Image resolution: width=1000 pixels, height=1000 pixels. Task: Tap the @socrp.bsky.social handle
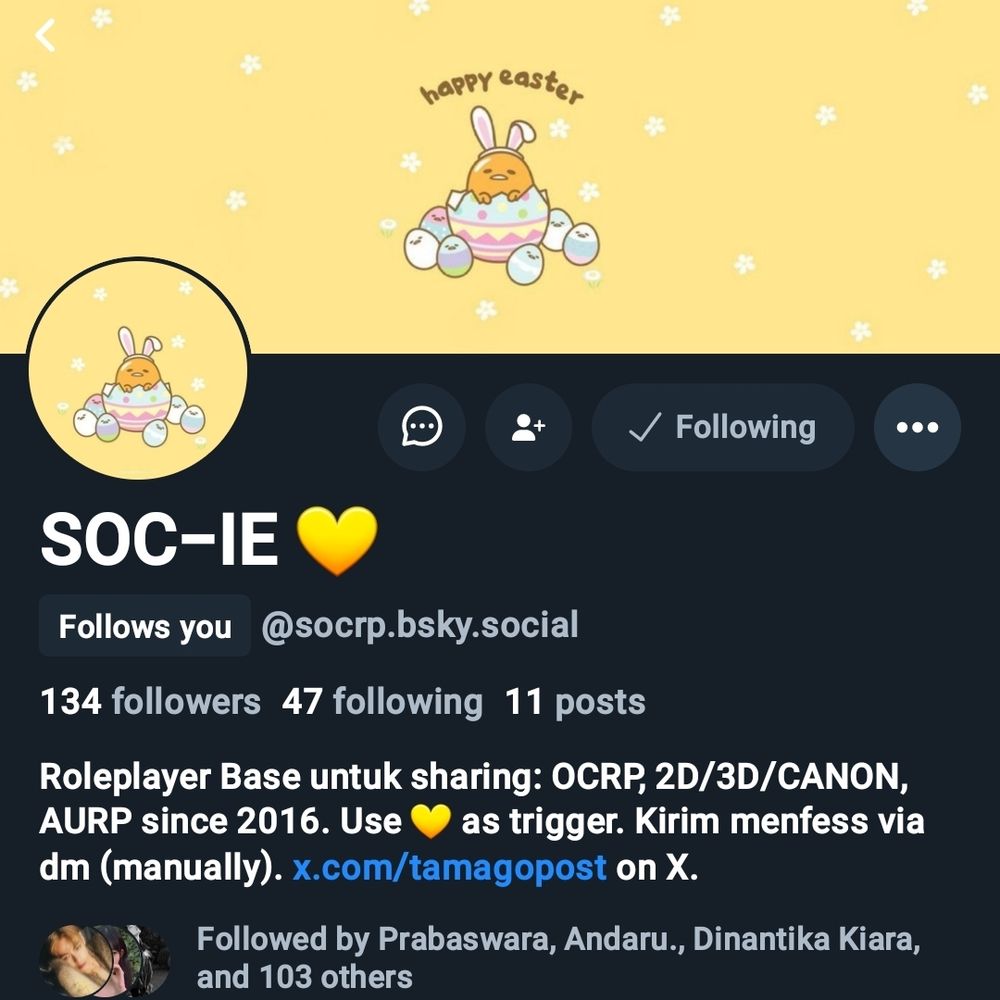click(420, 625)
